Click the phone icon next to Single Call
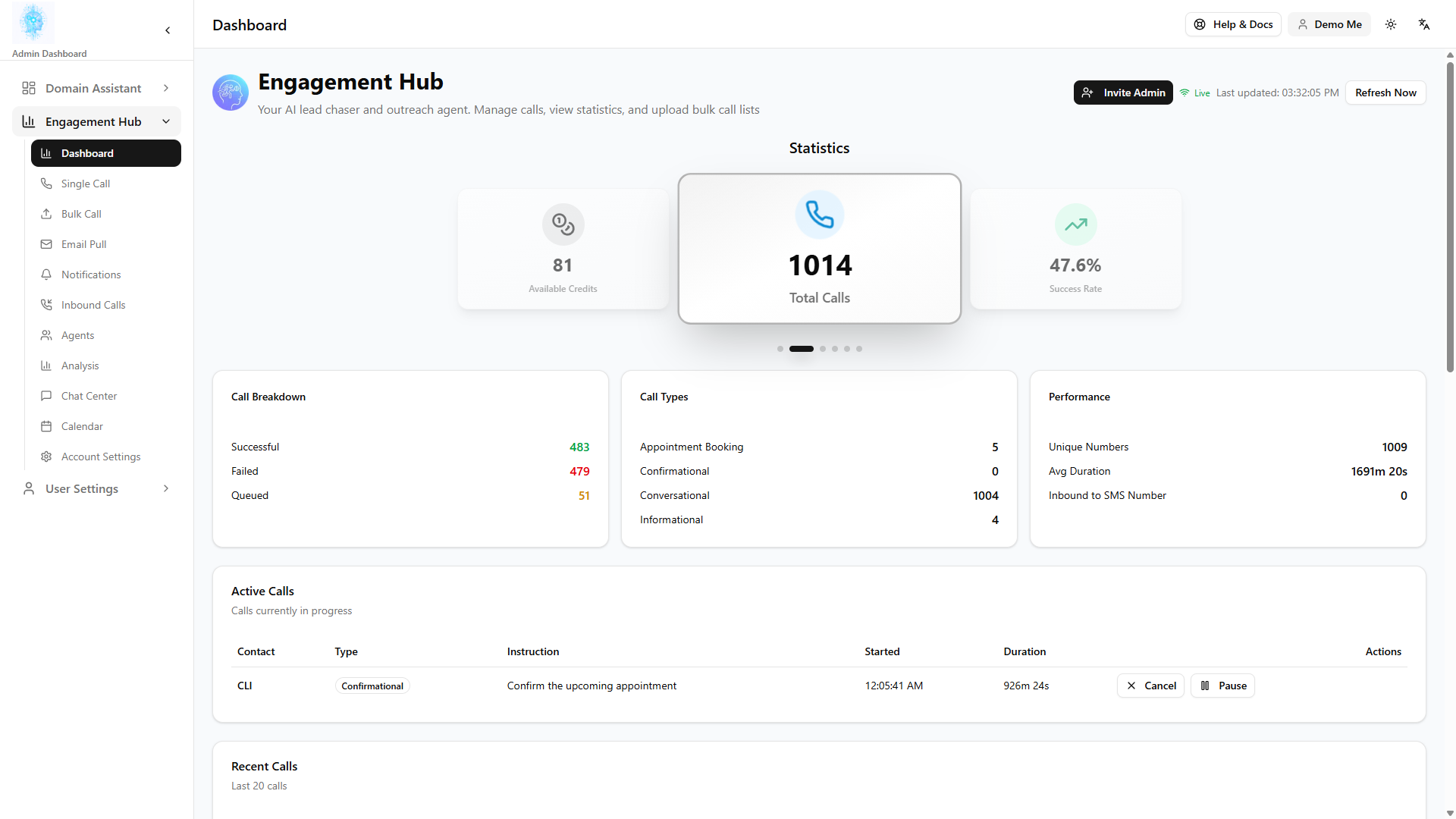 click(x=46, y=184)
